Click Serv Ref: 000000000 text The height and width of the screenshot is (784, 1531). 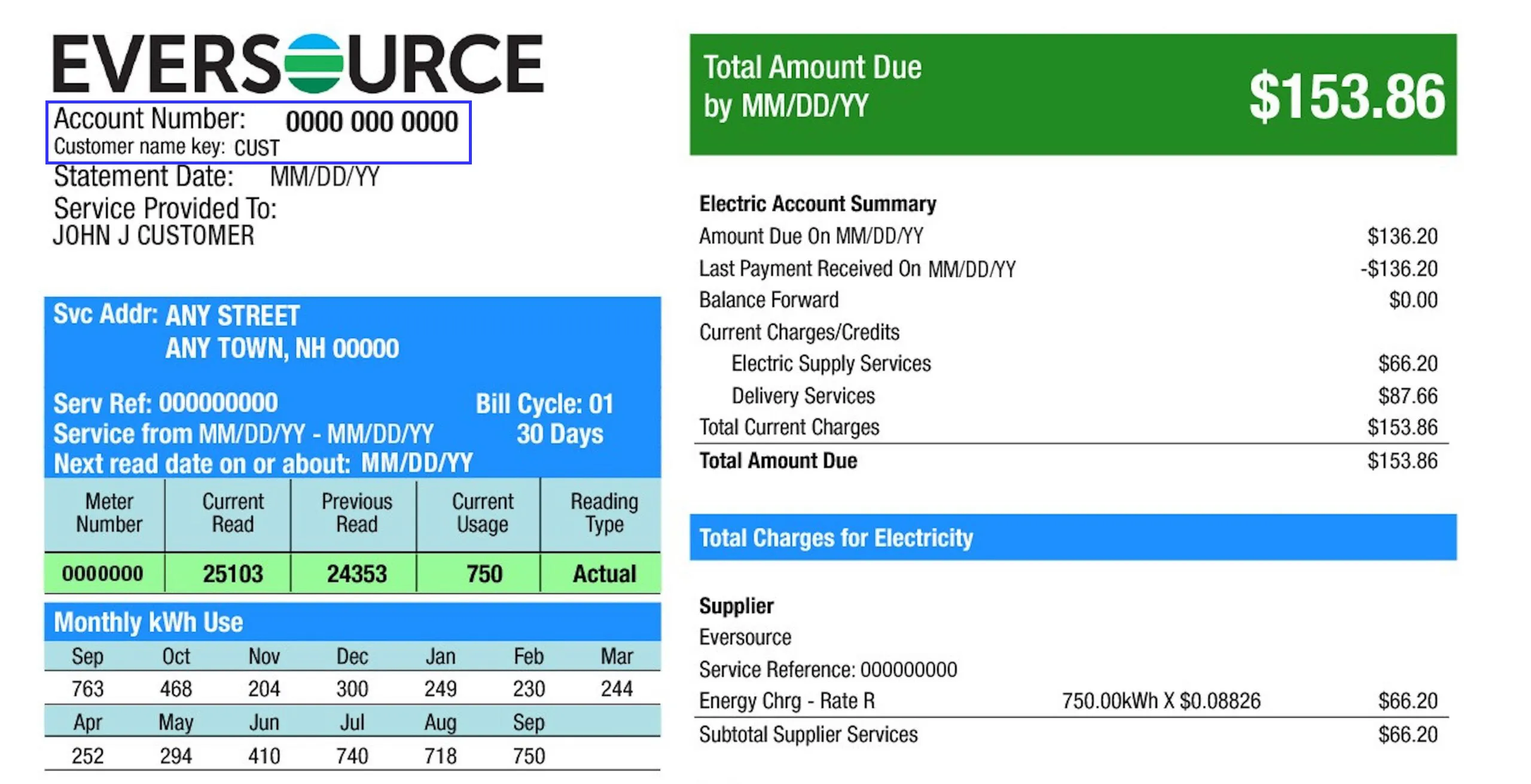[x=166, y=404]
